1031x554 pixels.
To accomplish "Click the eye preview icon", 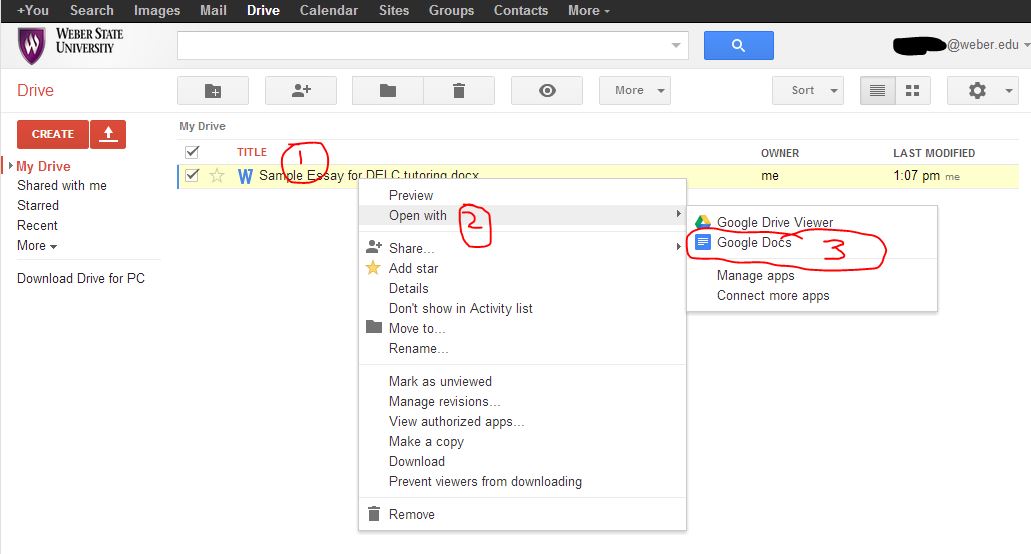I will click(547, 90).
